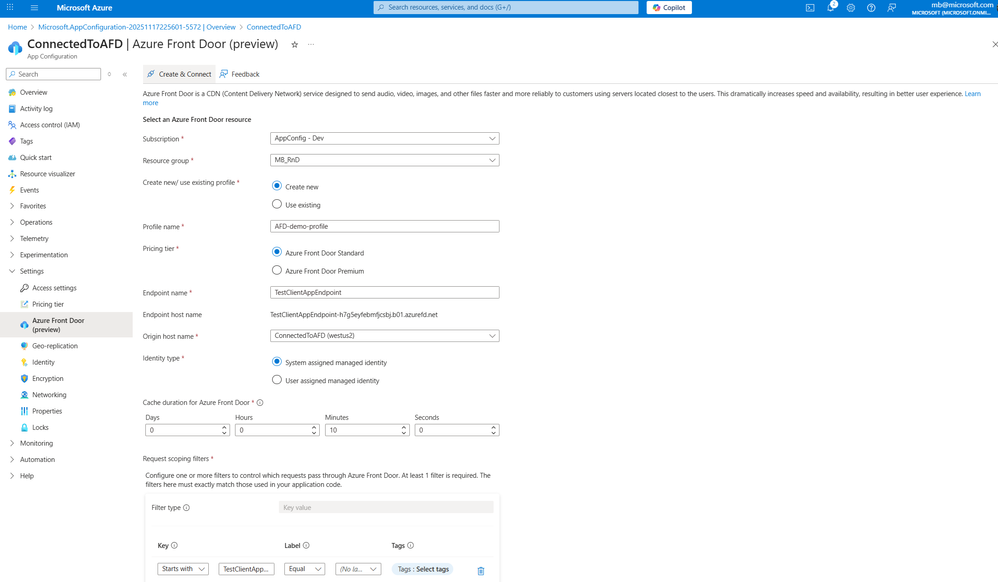This screenshot has width=998, height=582.
Task: Open the Resource group dropdown
Action: click(384, 160)
